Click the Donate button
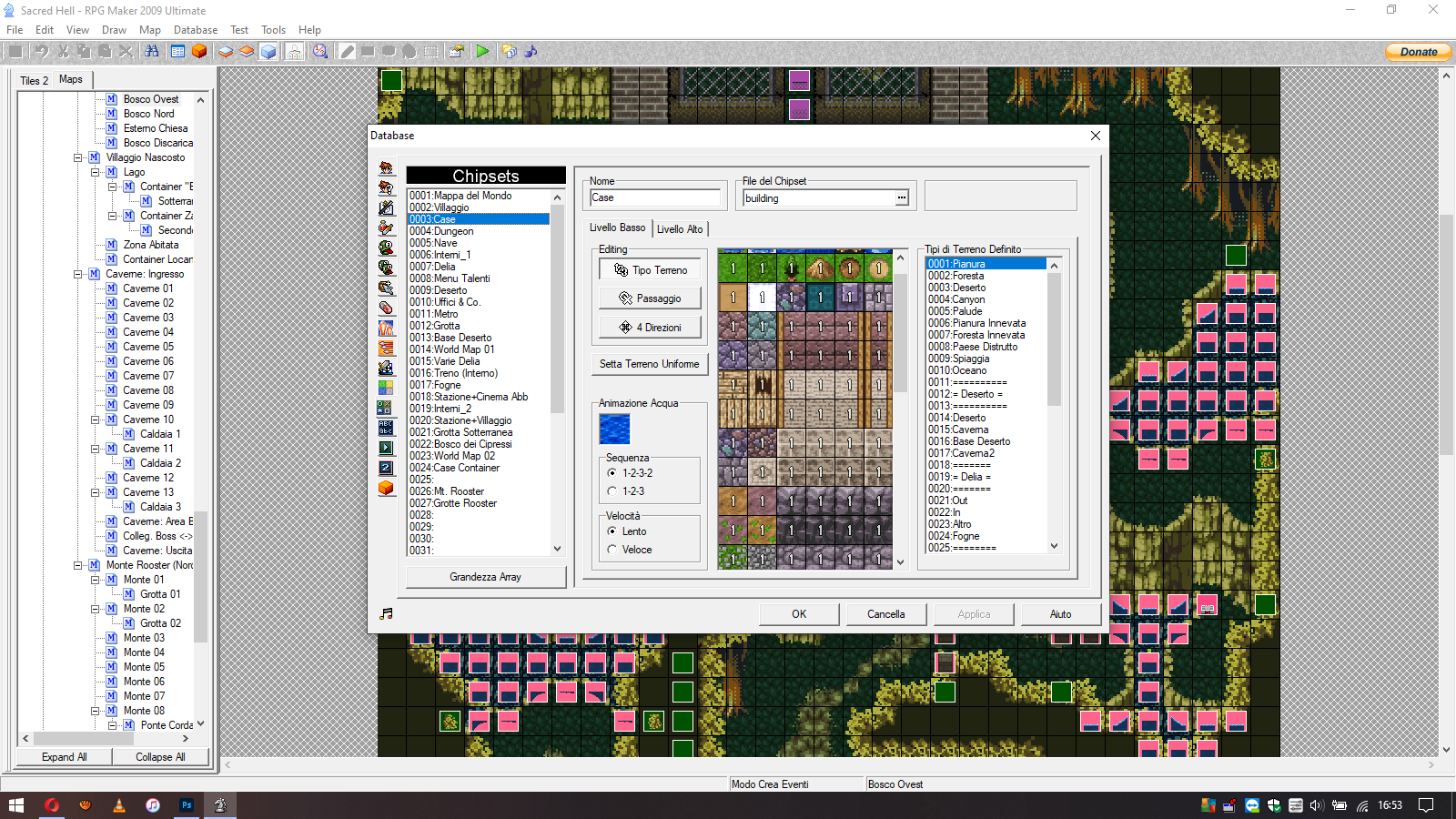This screenshot has width=1456, height=819. (1418, 52)
